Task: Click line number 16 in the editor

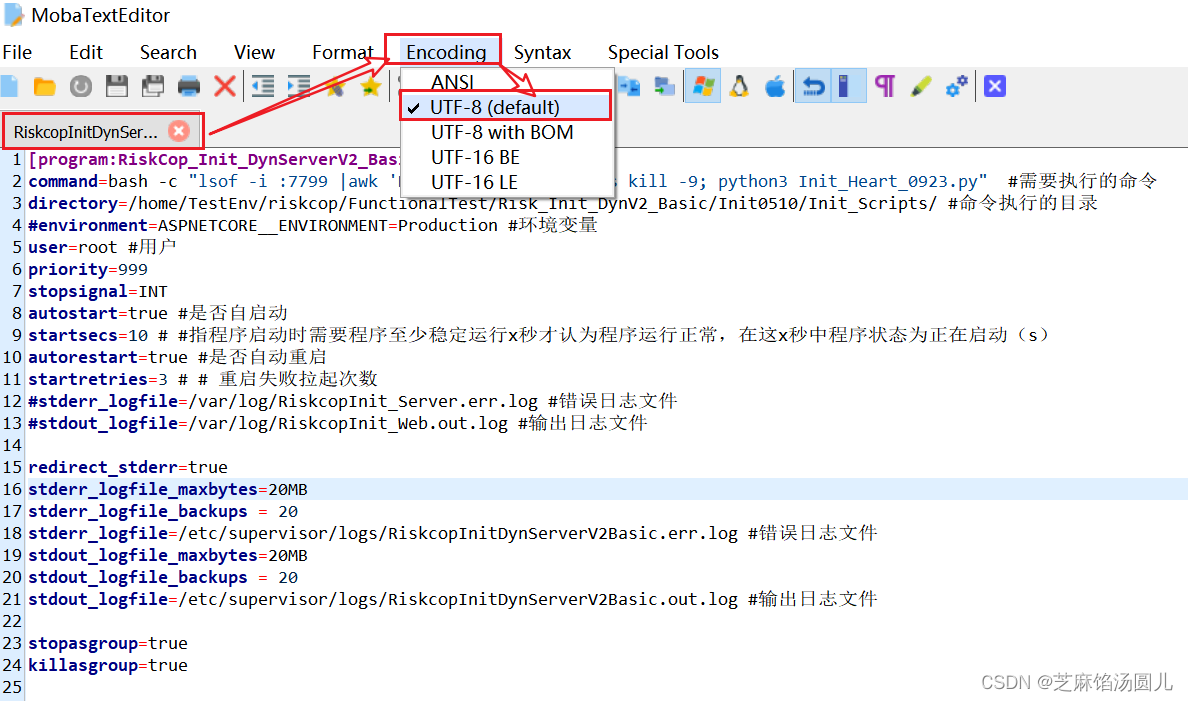Action: tap(12, 489)
